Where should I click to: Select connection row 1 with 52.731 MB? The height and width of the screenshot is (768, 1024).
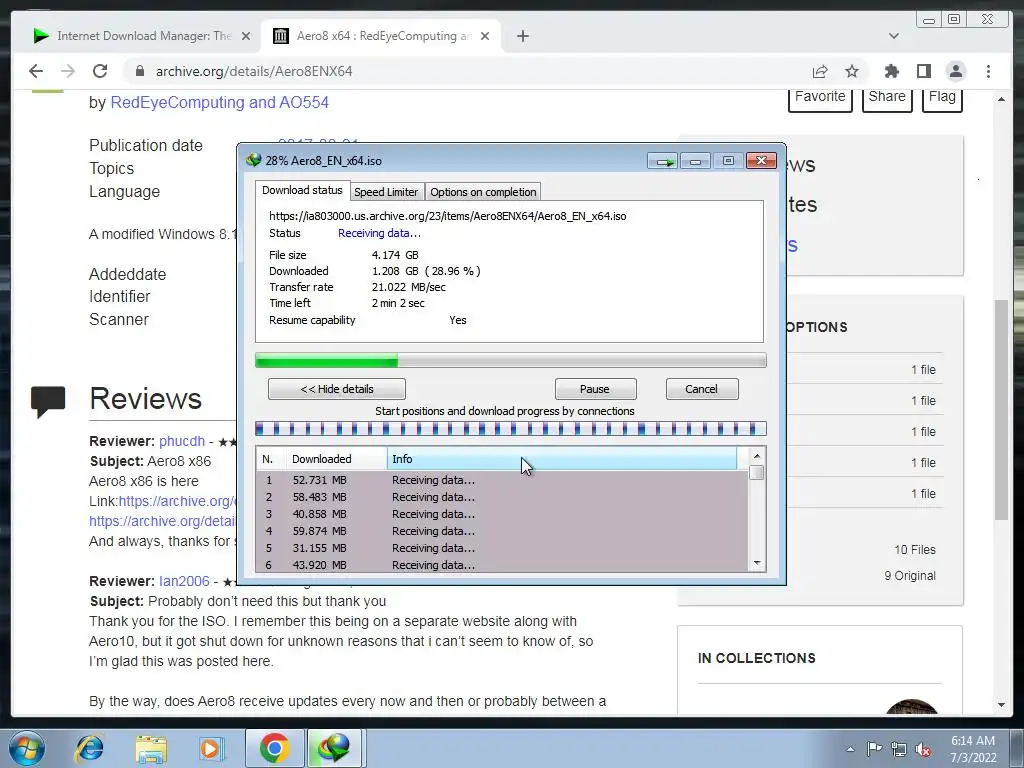tap(502, 480)
